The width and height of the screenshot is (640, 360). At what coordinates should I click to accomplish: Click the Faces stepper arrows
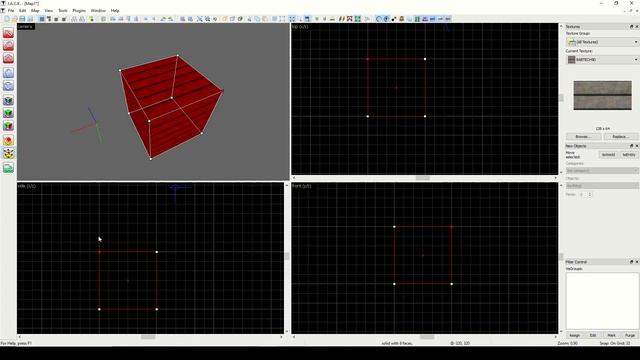(589, 194)
